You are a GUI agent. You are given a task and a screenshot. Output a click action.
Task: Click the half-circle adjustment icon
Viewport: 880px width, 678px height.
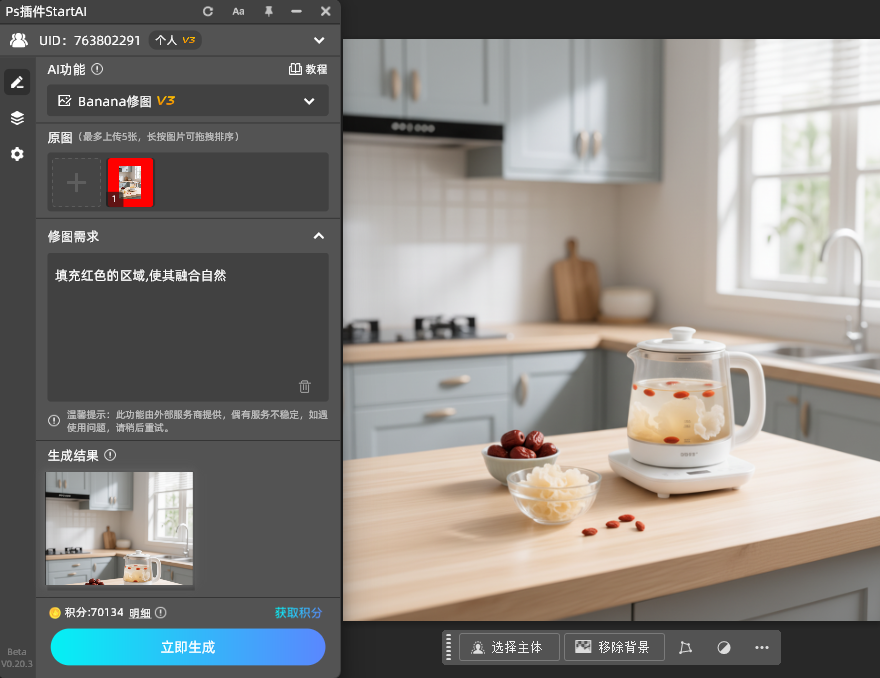coord(724,647)
